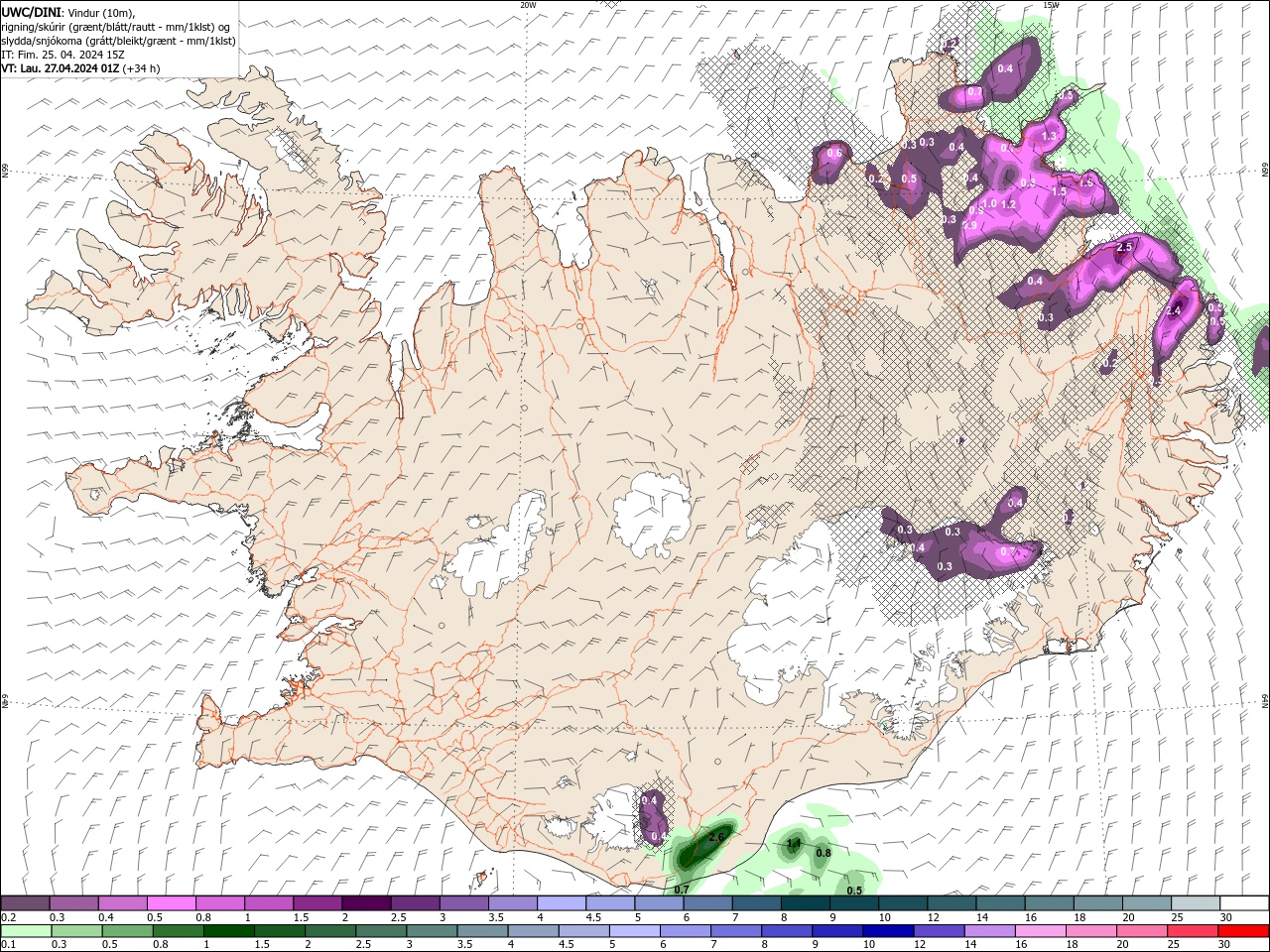The width and height of the screenshot is (1270, 952).
Task: Click the 1.4 rain value off the south coast
Action: tap(794, 844)
